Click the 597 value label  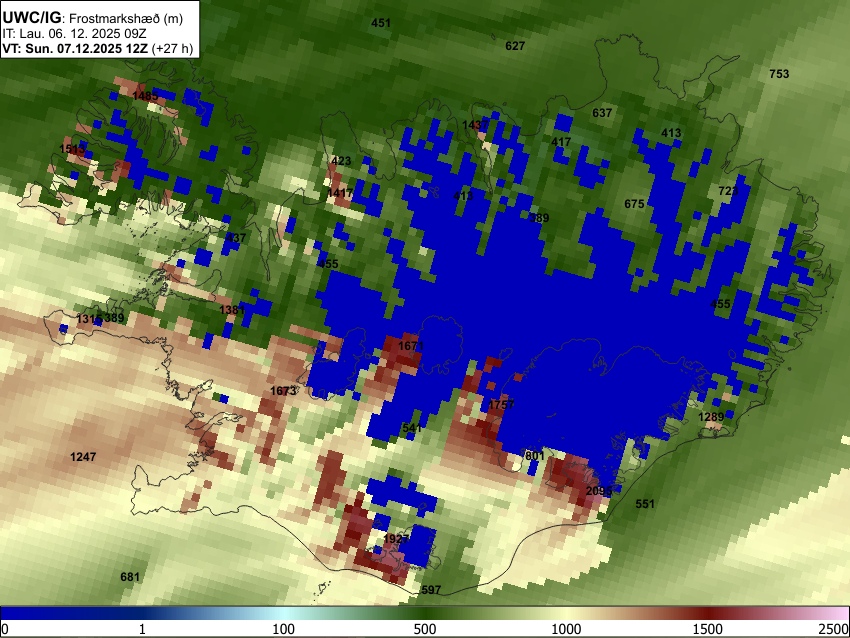click(431, 590)
